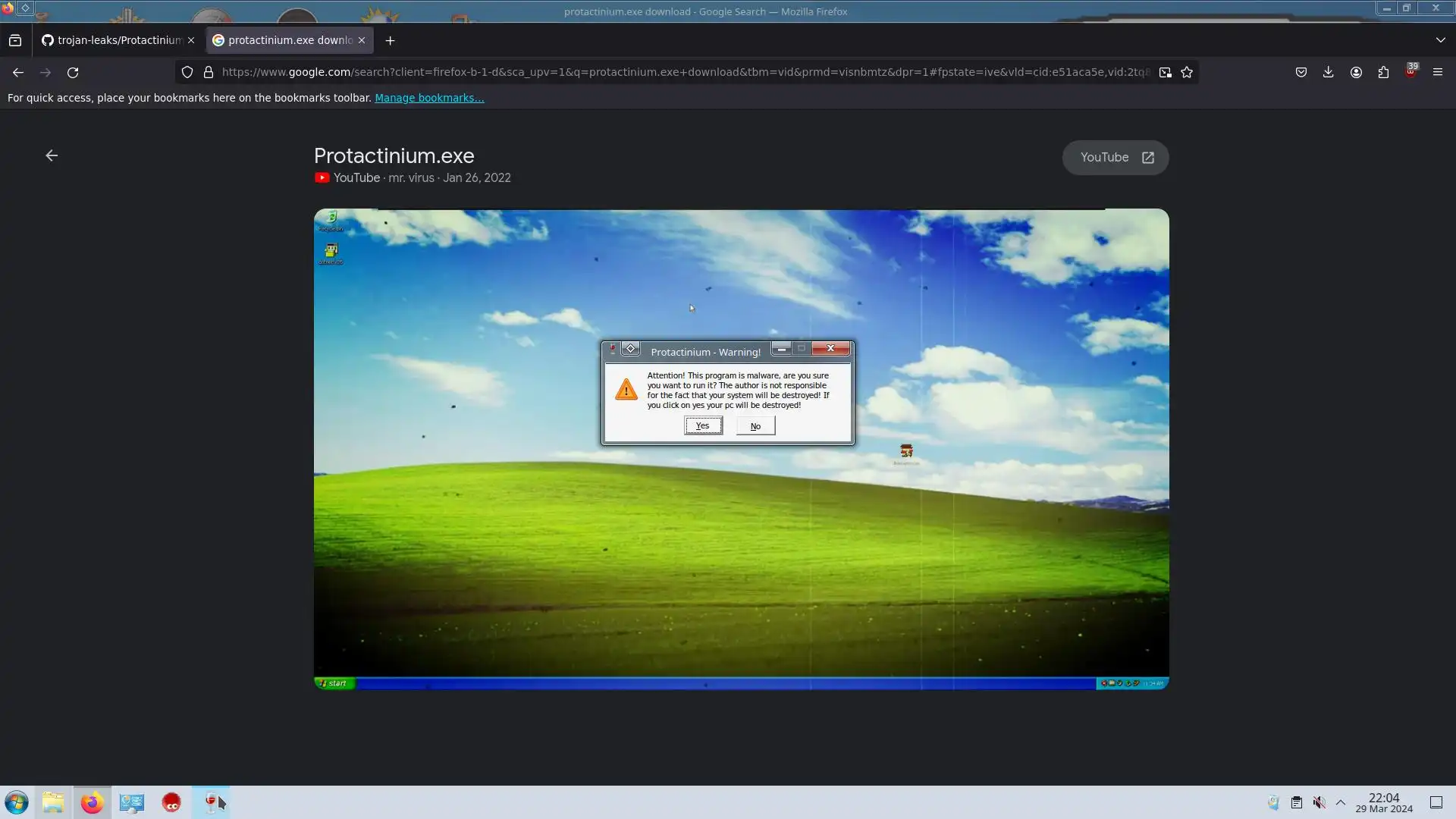
Task: Open the Firefox hamburger application menu
Action: pos(1437,72)
